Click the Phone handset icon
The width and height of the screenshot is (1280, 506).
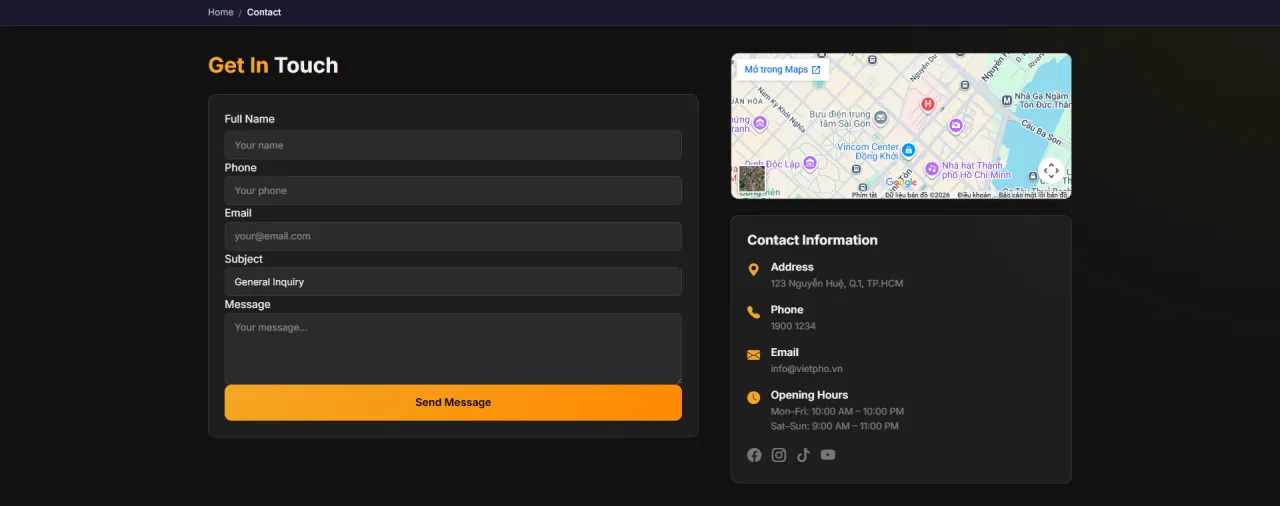[753, 313]
